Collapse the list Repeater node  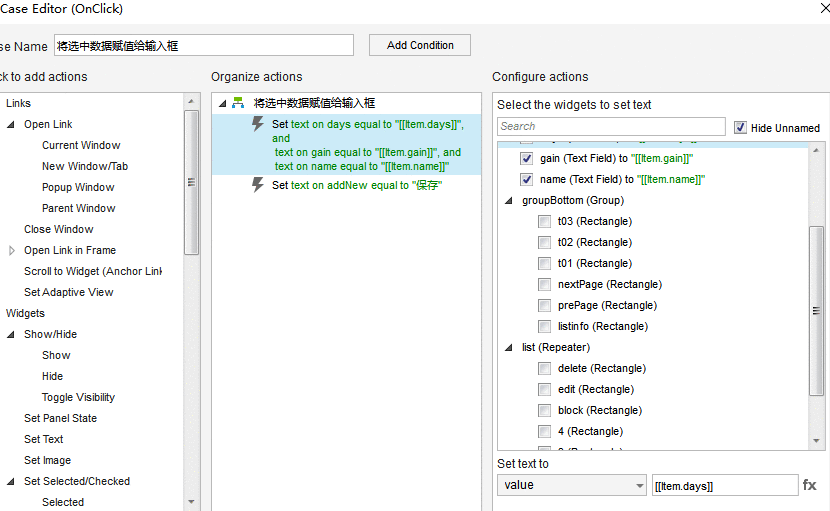click(x=509, y=347)
